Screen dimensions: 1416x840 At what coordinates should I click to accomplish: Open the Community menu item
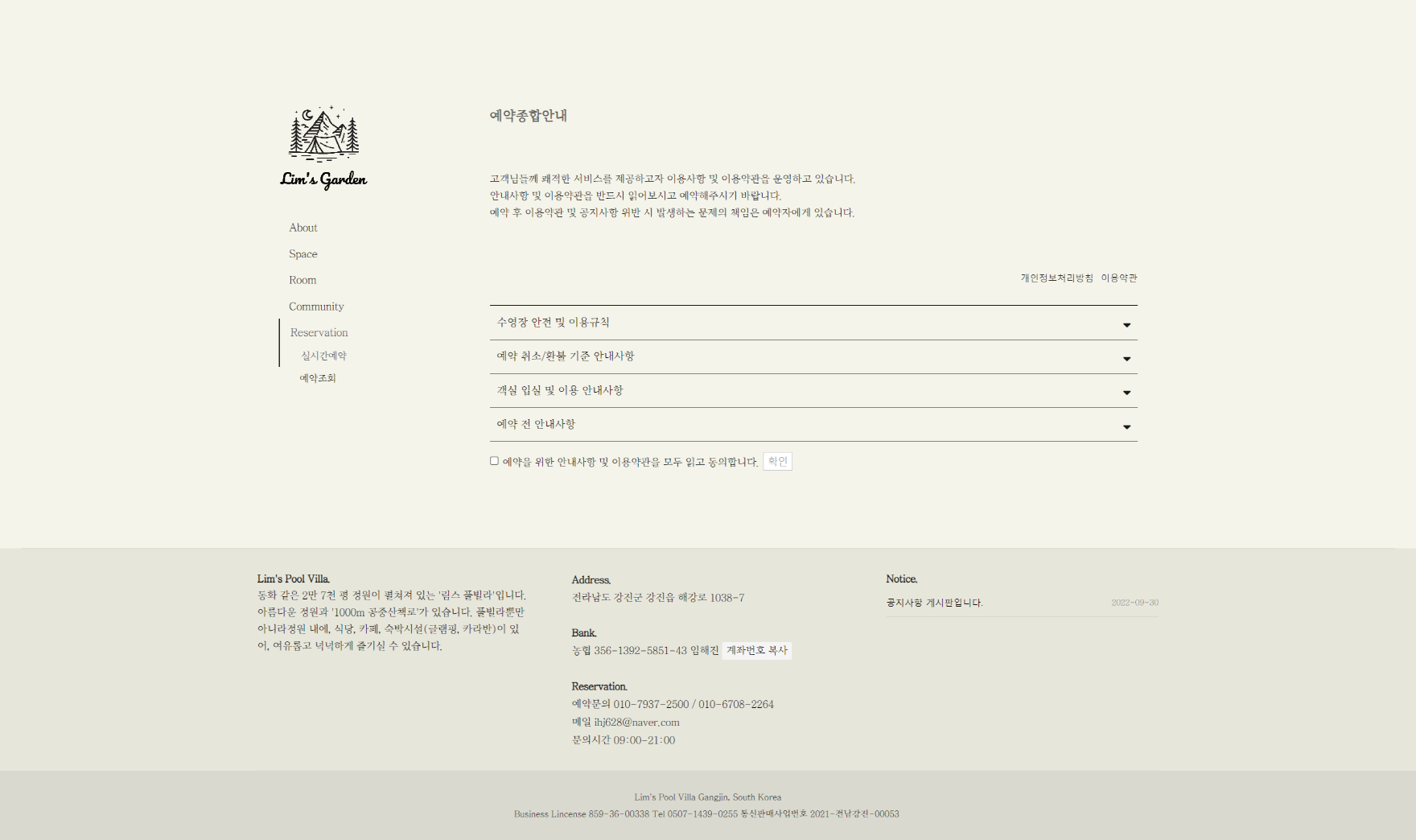pos(316,307)
